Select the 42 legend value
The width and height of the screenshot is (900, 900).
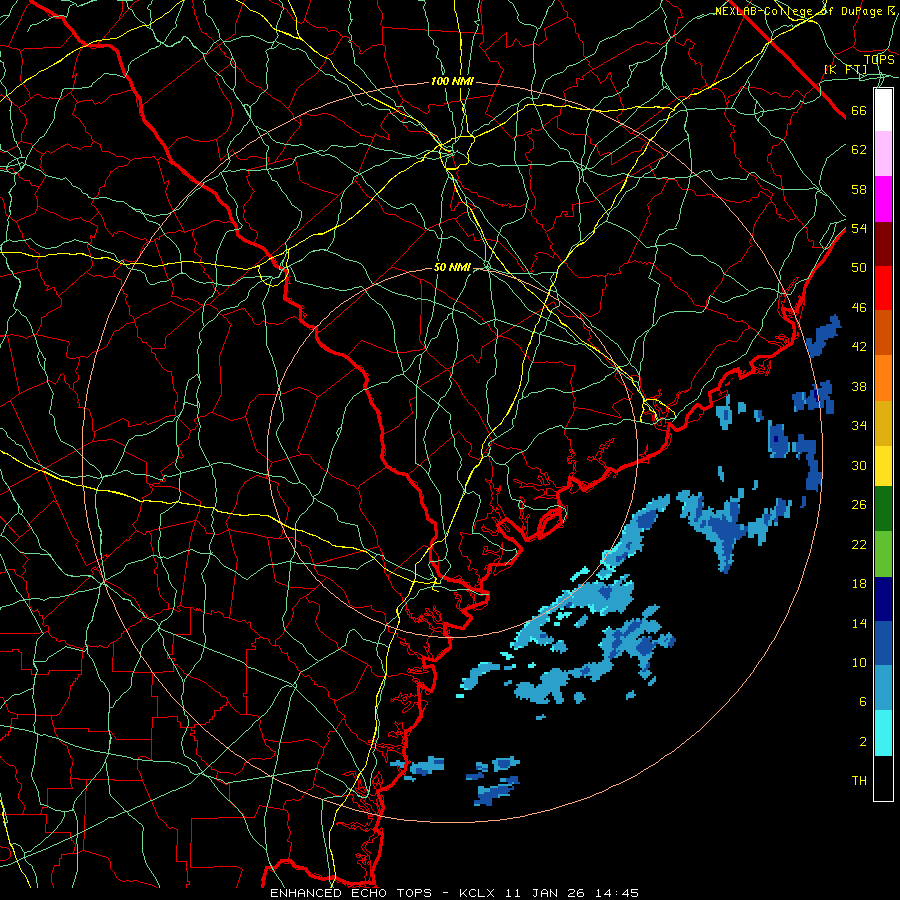[x=859, y=347]
